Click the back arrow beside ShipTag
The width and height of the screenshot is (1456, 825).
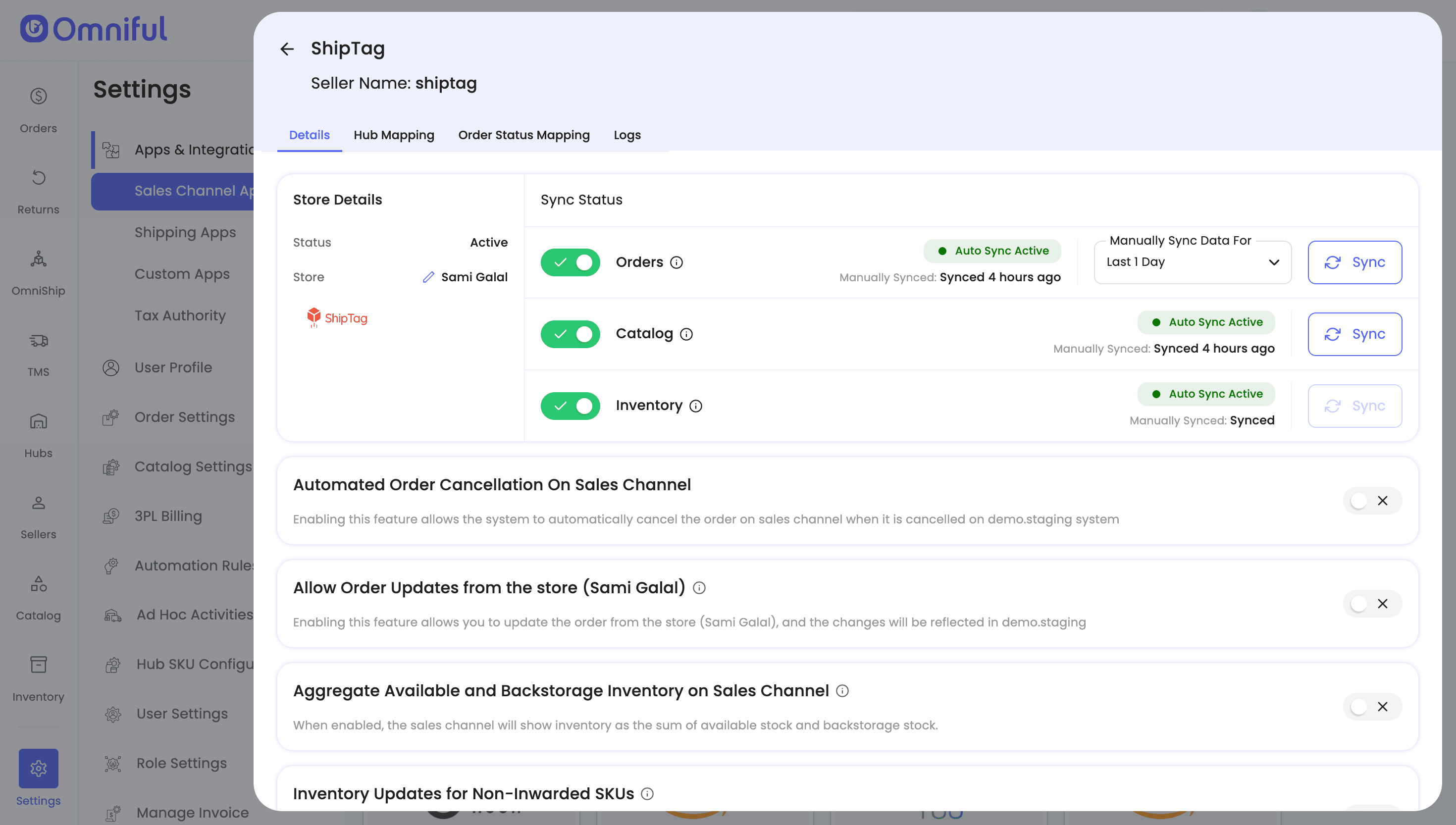pos(287,50)
